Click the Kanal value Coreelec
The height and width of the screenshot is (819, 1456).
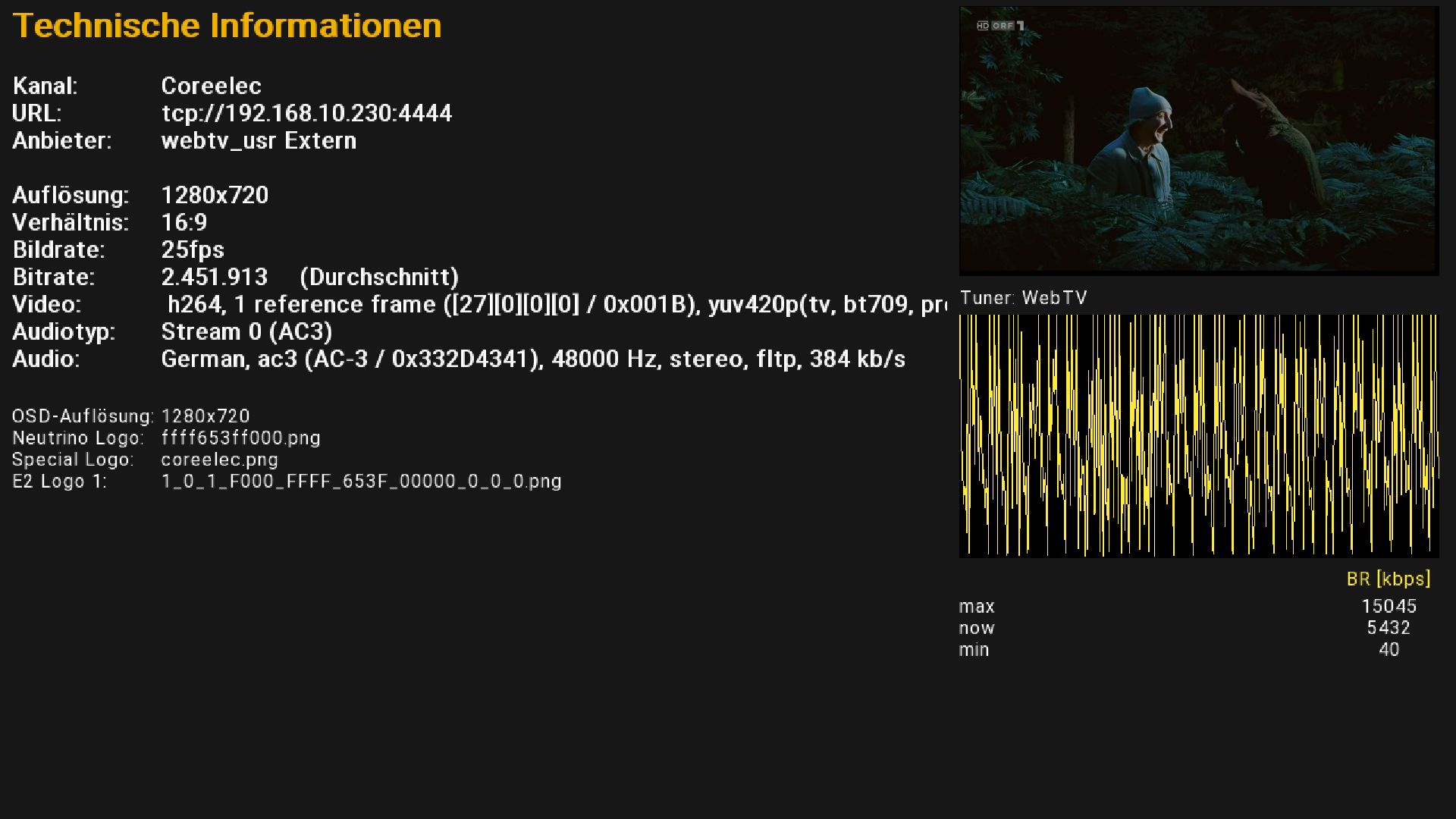[x=211, y=86]
